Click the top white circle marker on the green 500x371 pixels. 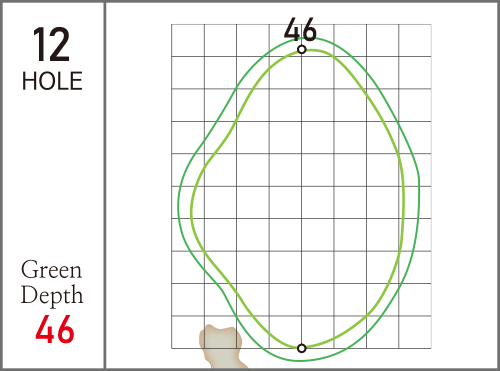coord(302,50)
